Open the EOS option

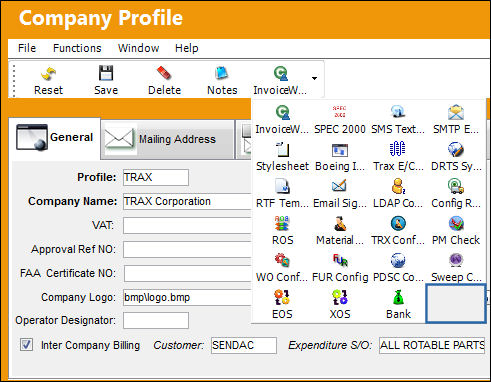point(282,304)
